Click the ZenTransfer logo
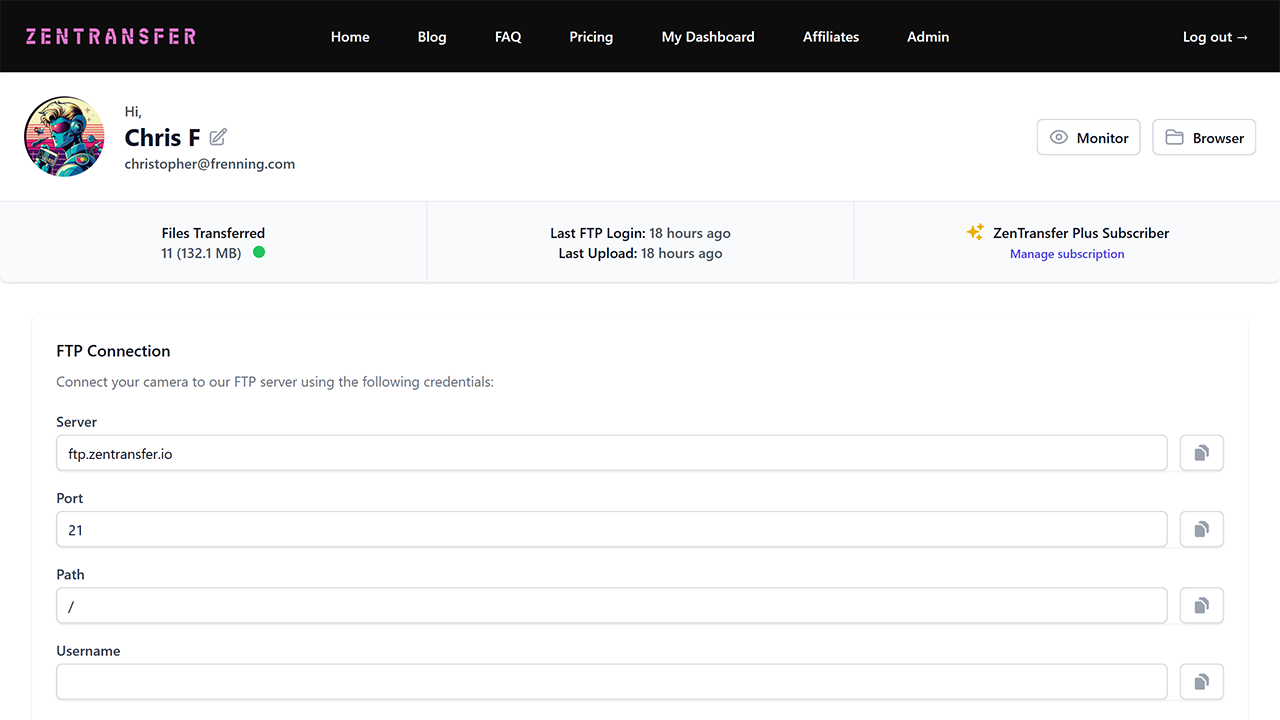This screenshot has width=1280, height=720. [111, 37]
